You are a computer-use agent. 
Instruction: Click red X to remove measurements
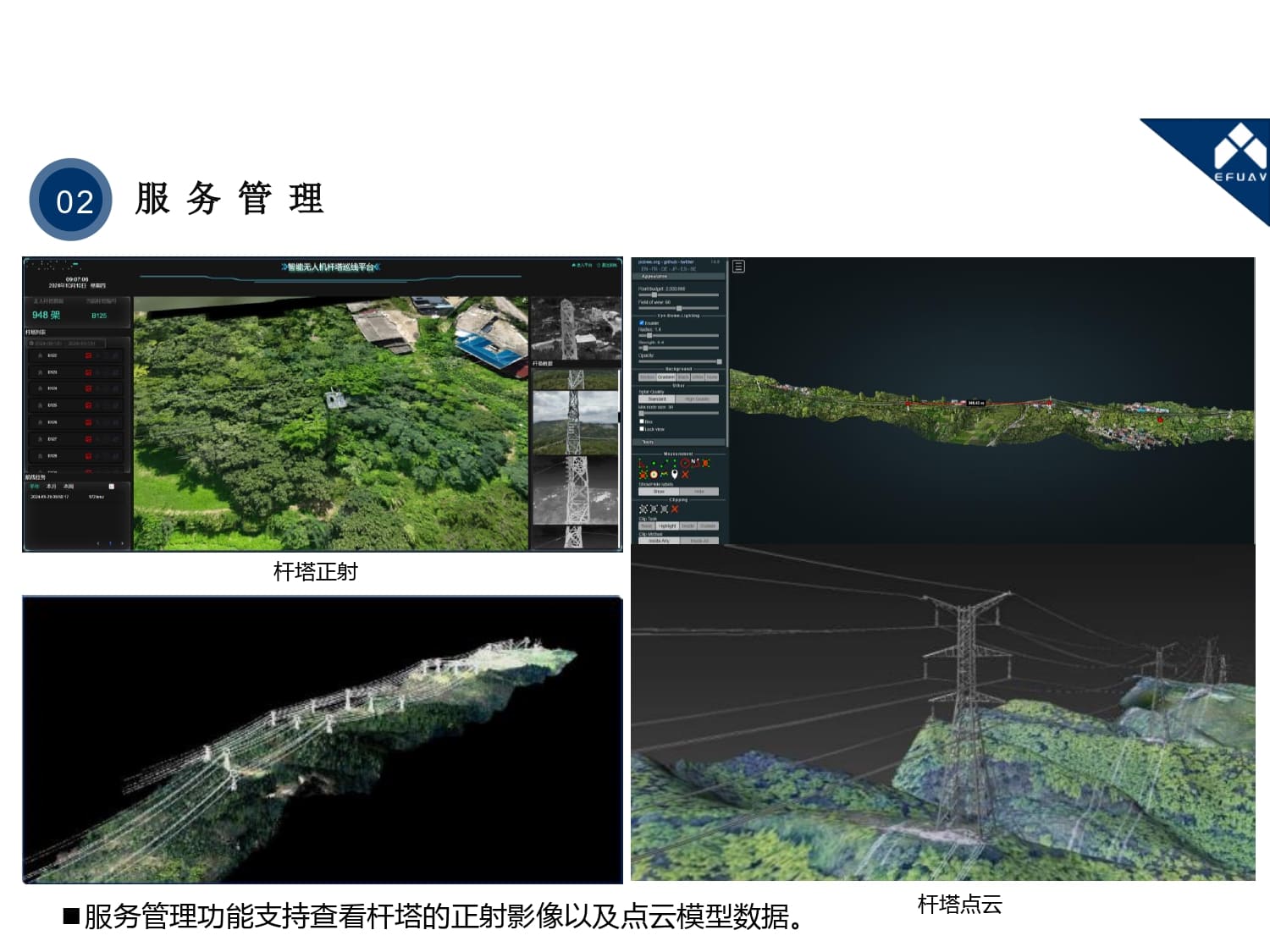[x=686, y=474]
